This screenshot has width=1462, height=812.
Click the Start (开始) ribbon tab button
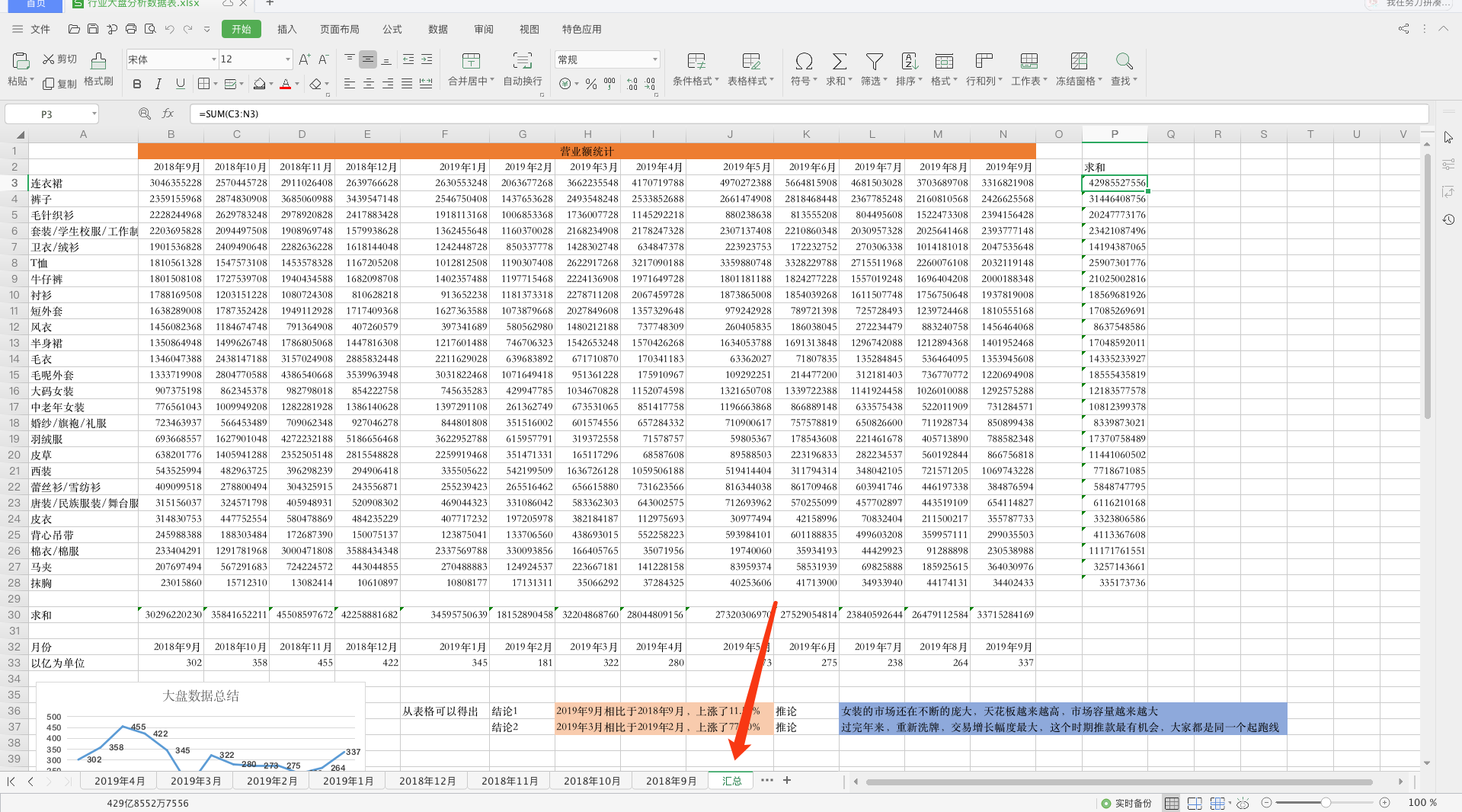(242, 29)
